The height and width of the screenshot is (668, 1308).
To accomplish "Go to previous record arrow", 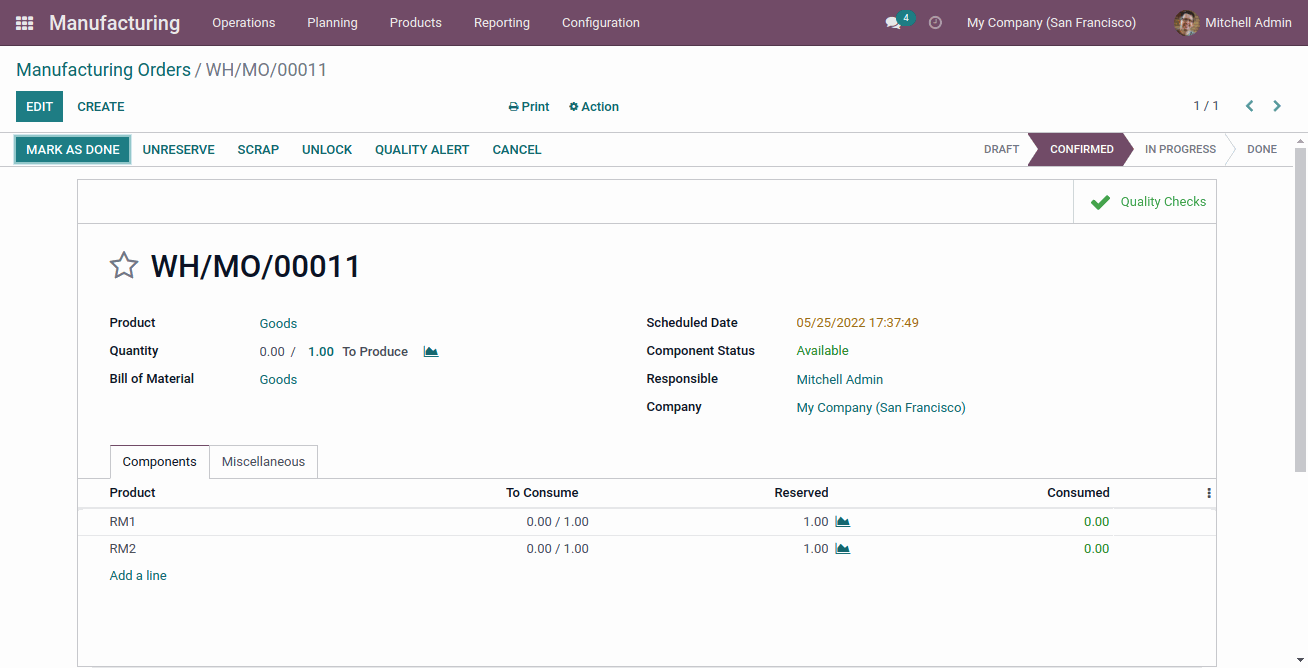I will [x=1250, y=106].
